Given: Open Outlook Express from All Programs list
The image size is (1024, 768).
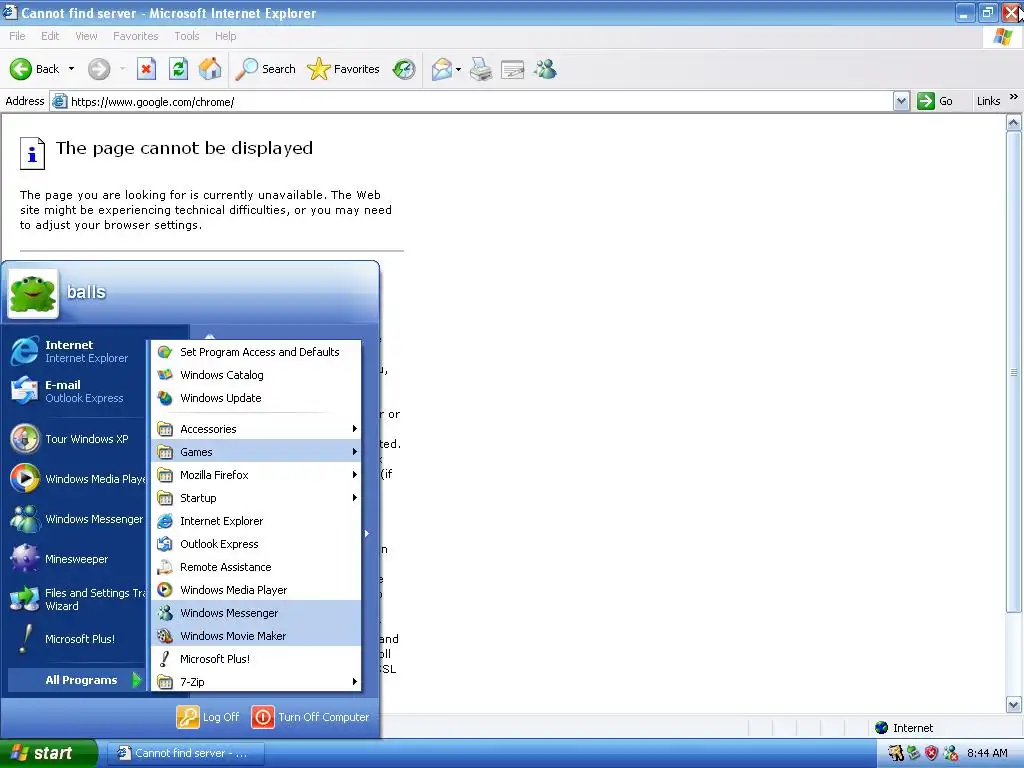Looking at the screenshot, I should coord(257,544).
